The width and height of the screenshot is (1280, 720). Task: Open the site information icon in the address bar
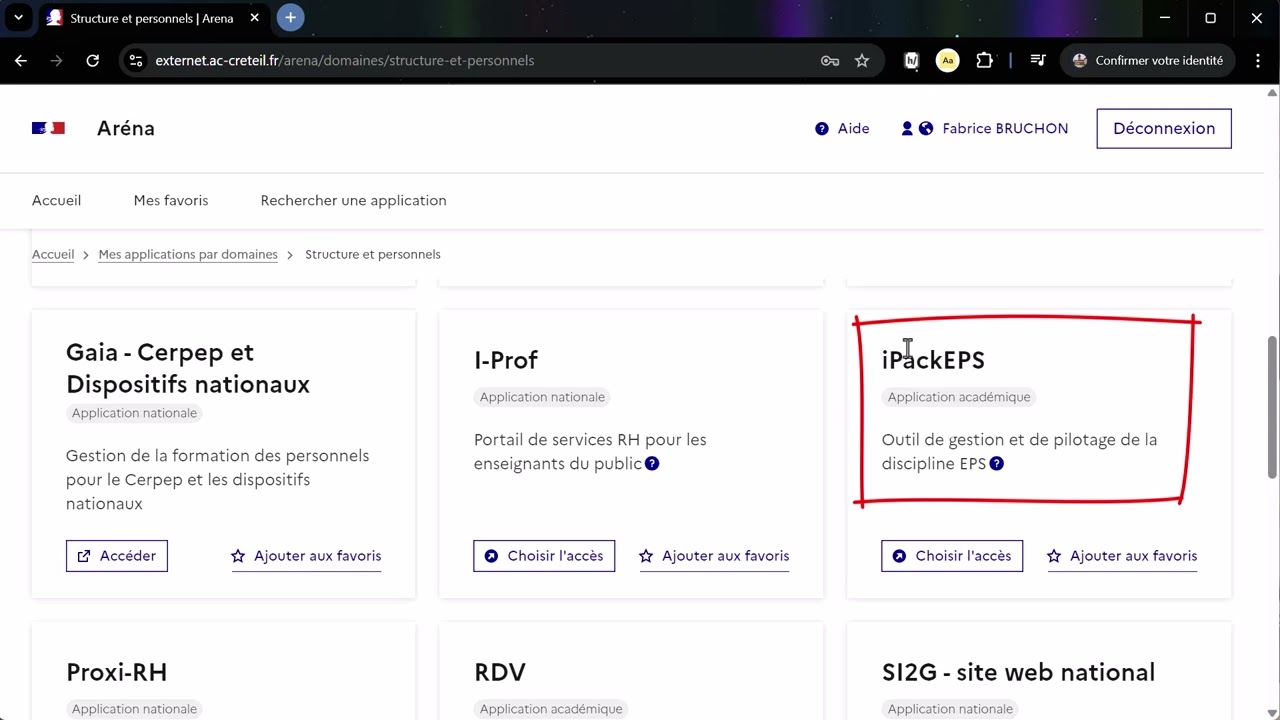(x=137, y=60)
